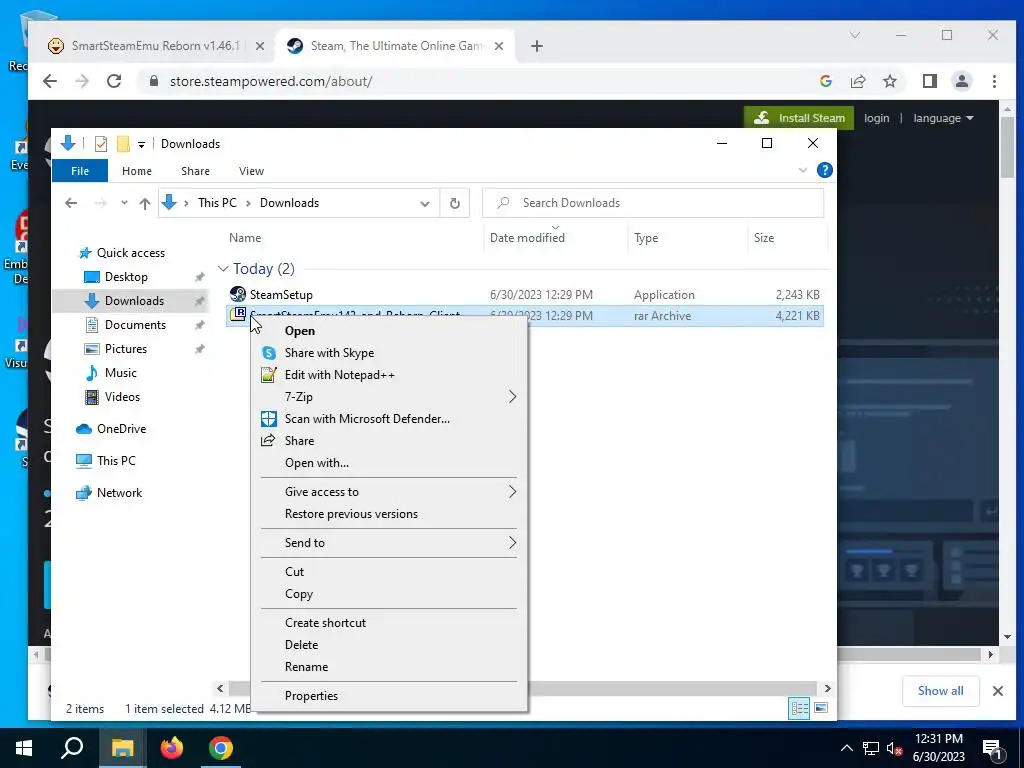Reload the Chrome page
Screen dimensions: 1024x768
[114, 81]
